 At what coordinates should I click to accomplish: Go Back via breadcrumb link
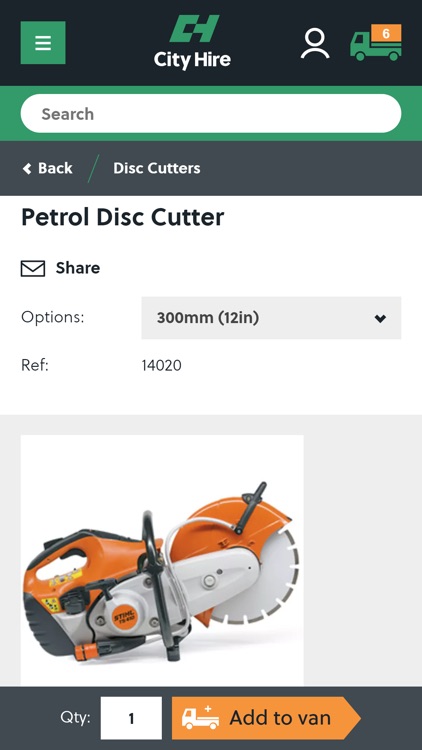(48, 168)
